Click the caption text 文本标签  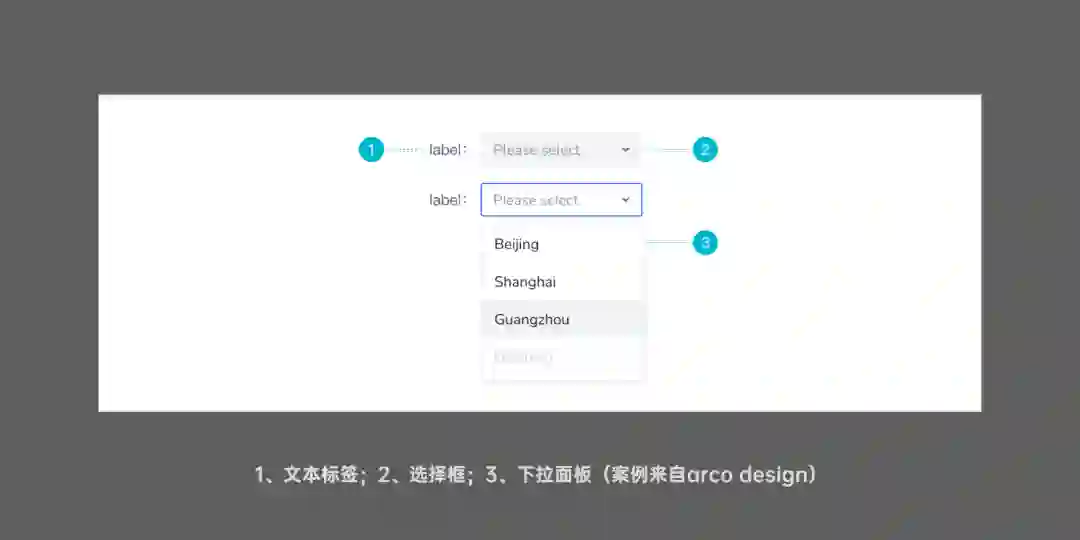pyautogui.click(x=321, y=475)
